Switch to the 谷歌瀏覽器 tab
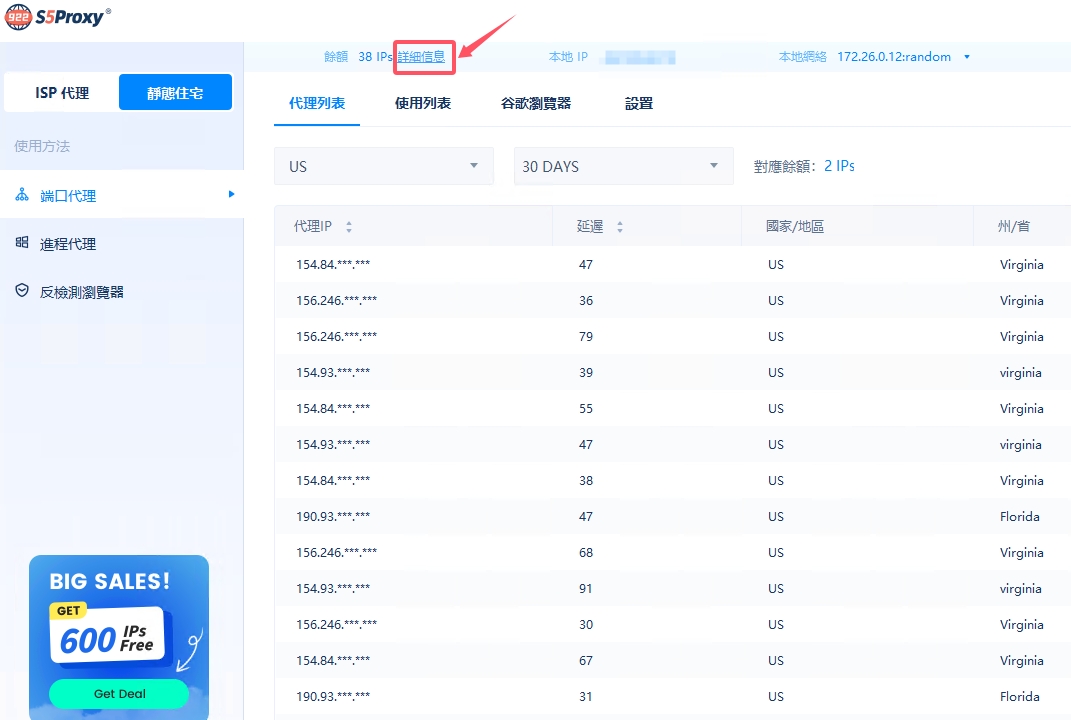Image resolution: width=1071 pixels, height=720 pixels. coord(535,103)
